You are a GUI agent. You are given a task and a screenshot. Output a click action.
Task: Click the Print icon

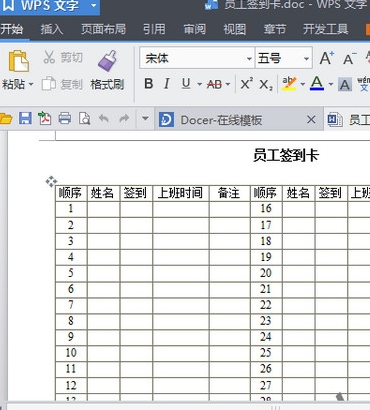click(65, 118)
